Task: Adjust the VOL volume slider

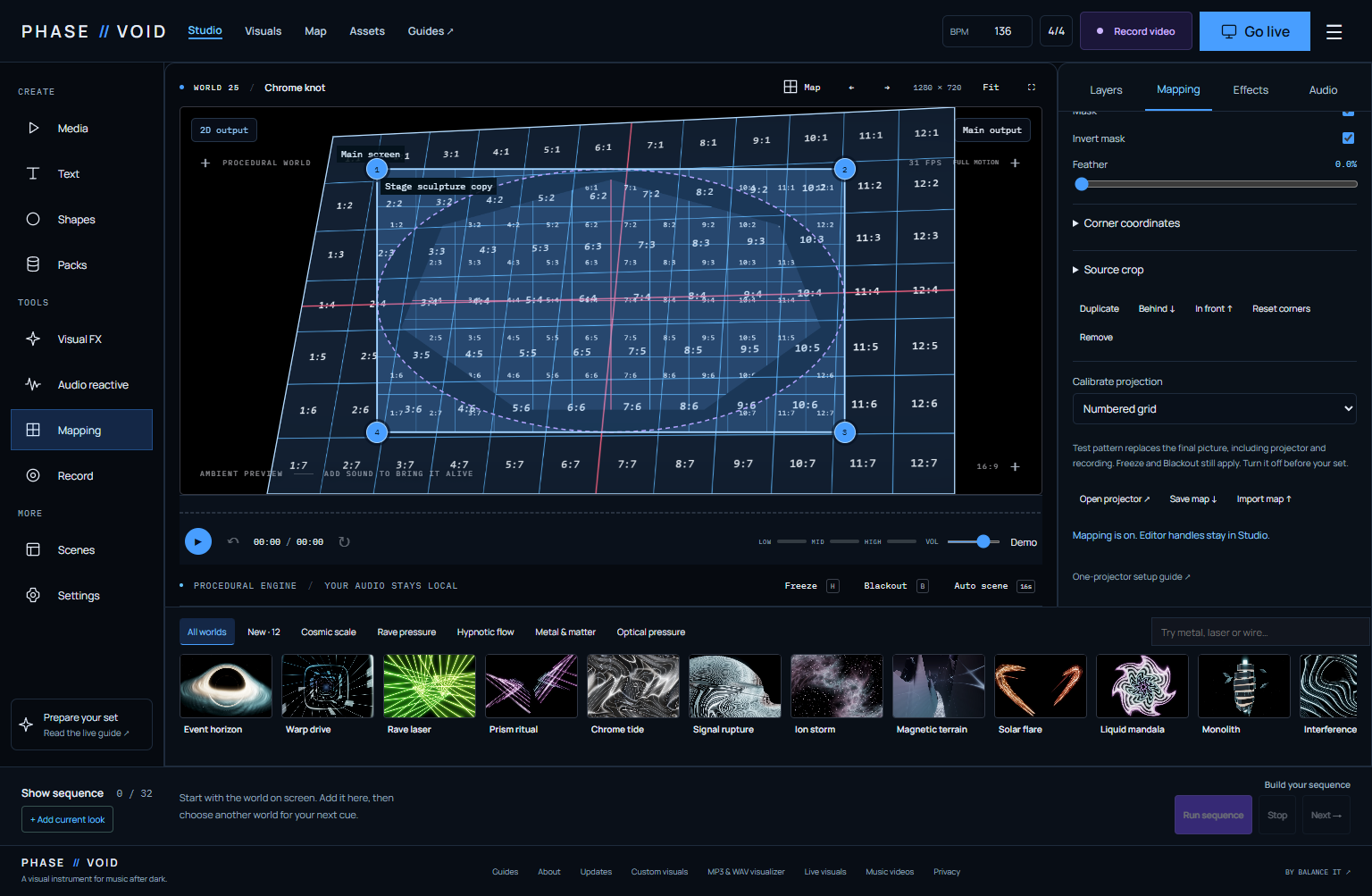Action: (973, 541)
